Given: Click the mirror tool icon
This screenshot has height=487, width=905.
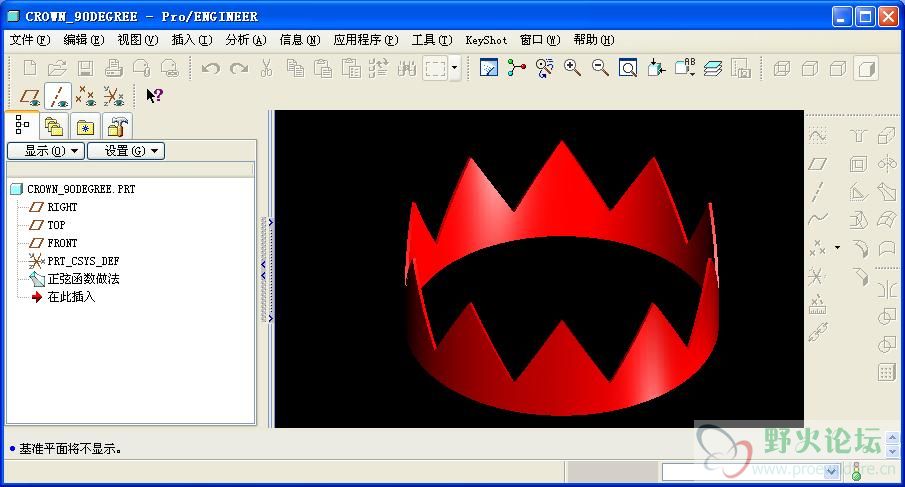Looking at the screenshot, I should pyautogui.click(x=887, y=289).
